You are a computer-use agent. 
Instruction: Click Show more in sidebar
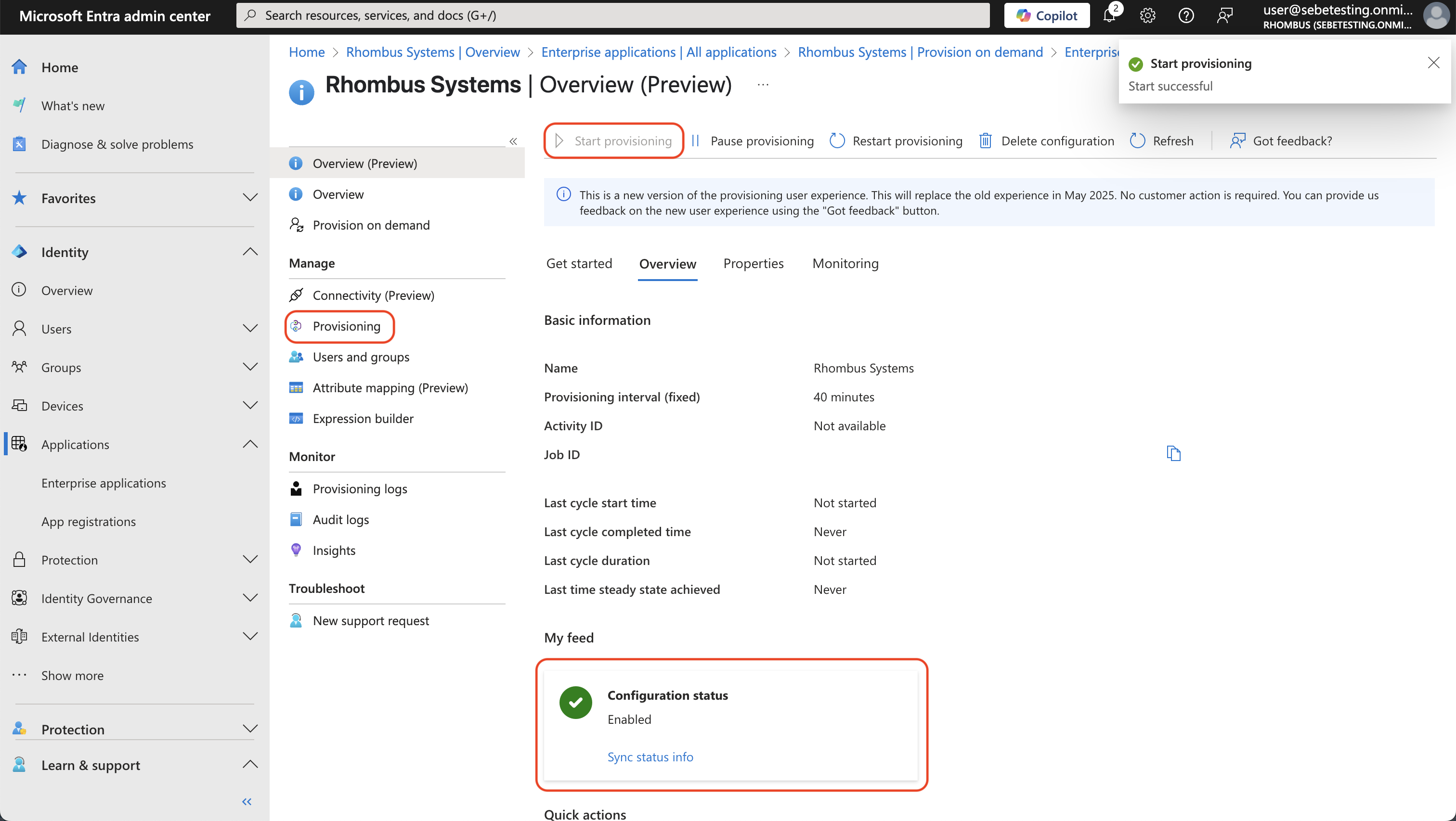(72, 675)
